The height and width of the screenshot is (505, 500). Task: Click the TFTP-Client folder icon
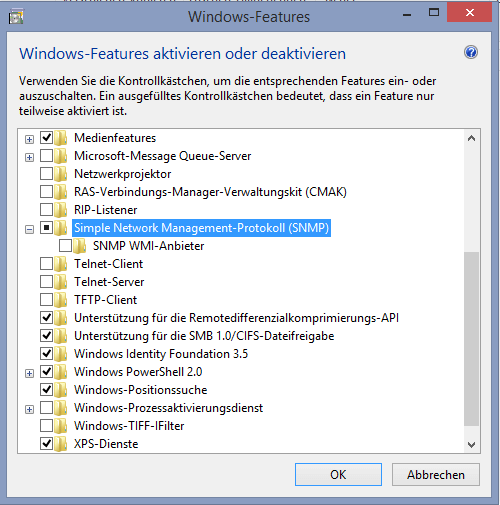click(x=61, y=300)
